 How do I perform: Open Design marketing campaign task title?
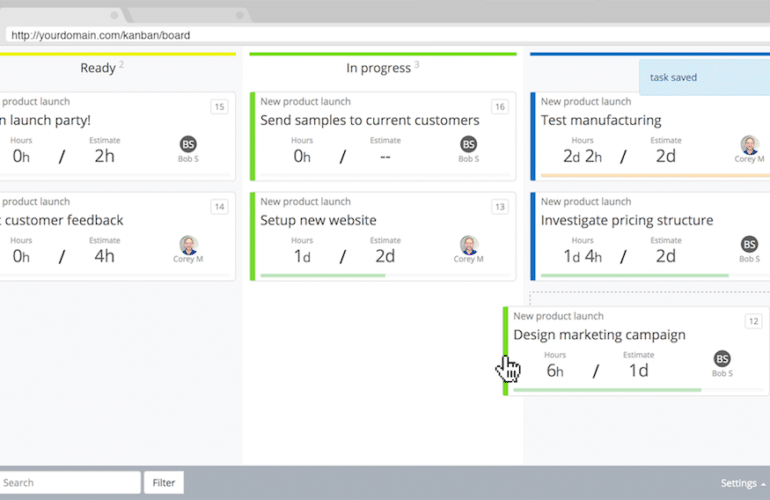click(x=600, y=335)
